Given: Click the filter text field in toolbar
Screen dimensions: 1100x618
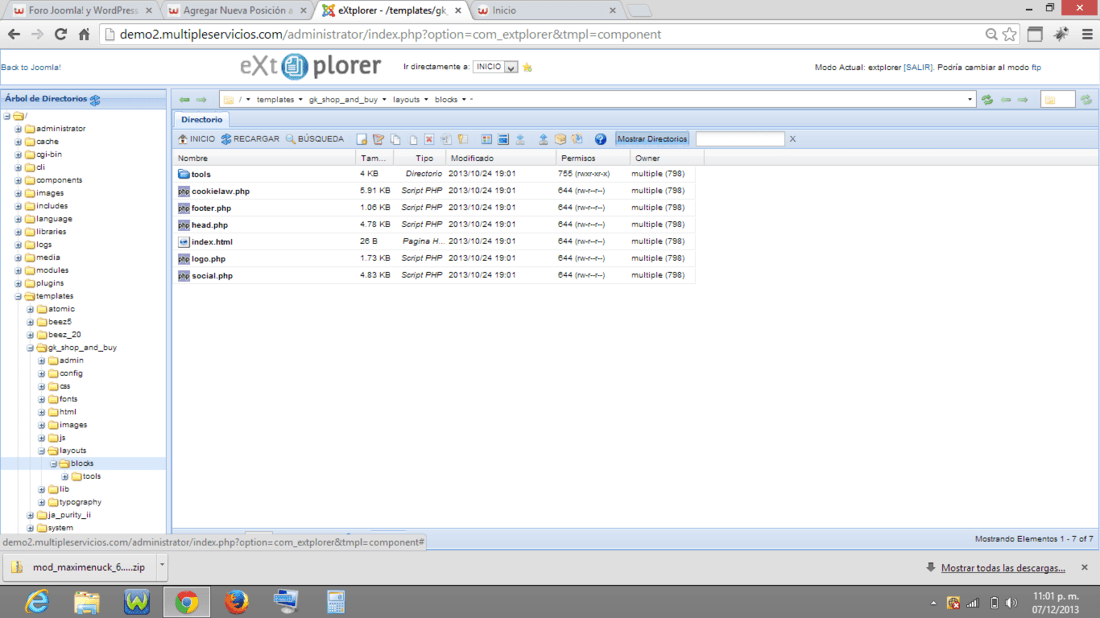Looking at the screenshot, I should point(739,139).
